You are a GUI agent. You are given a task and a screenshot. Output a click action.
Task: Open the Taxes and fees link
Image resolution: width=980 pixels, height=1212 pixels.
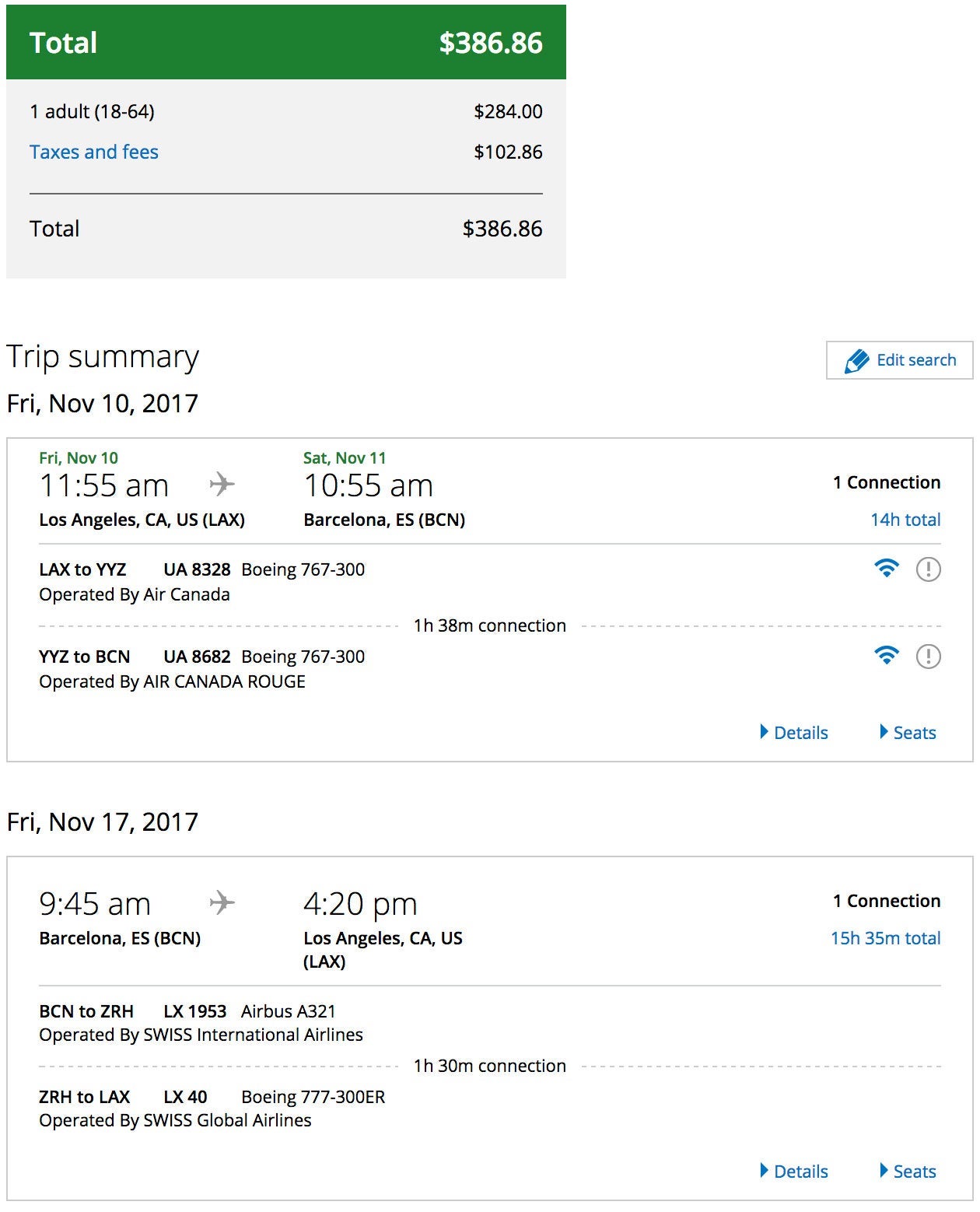[94, 152]
